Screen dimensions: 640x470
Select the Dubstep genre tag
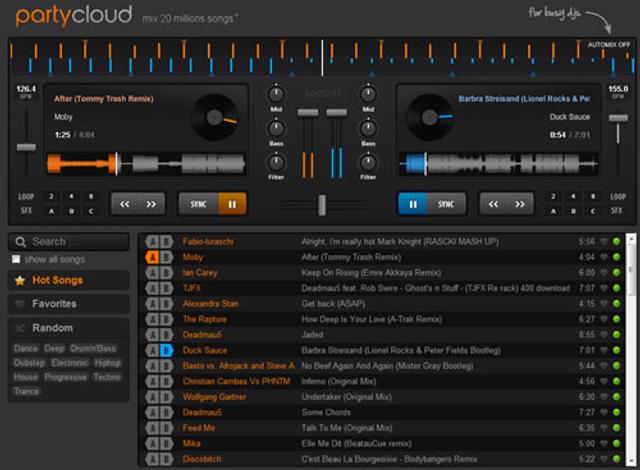click(29, 363)
